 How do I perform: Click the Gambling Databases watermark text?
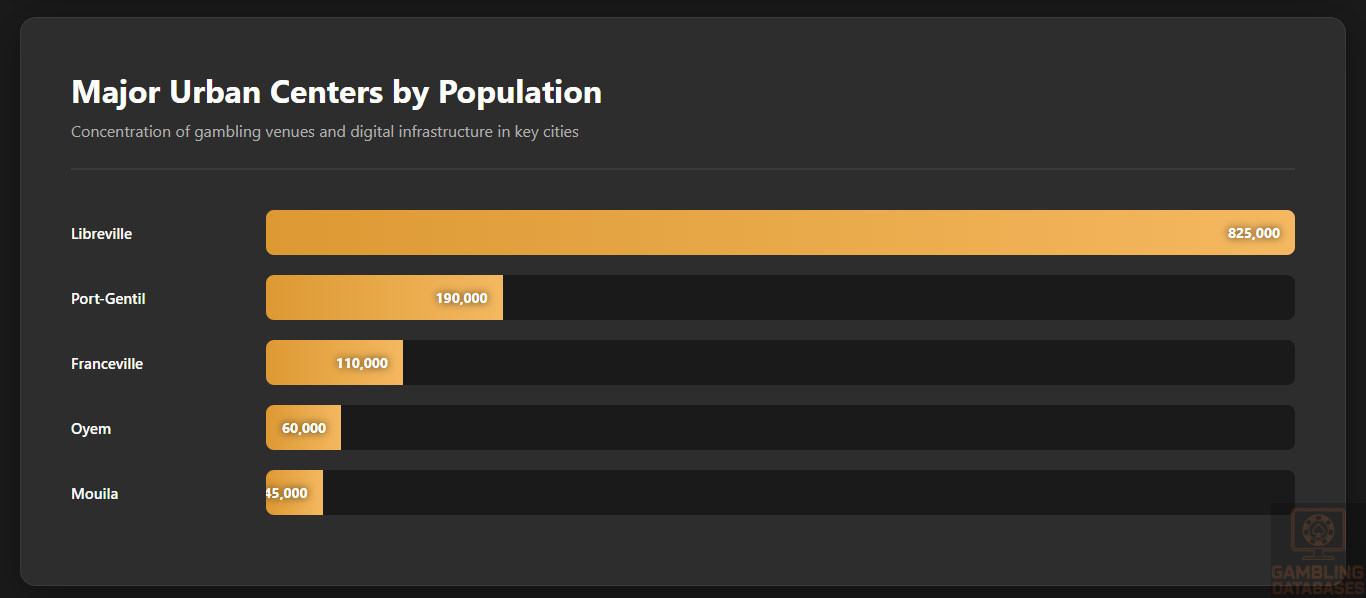(1317, 580)
